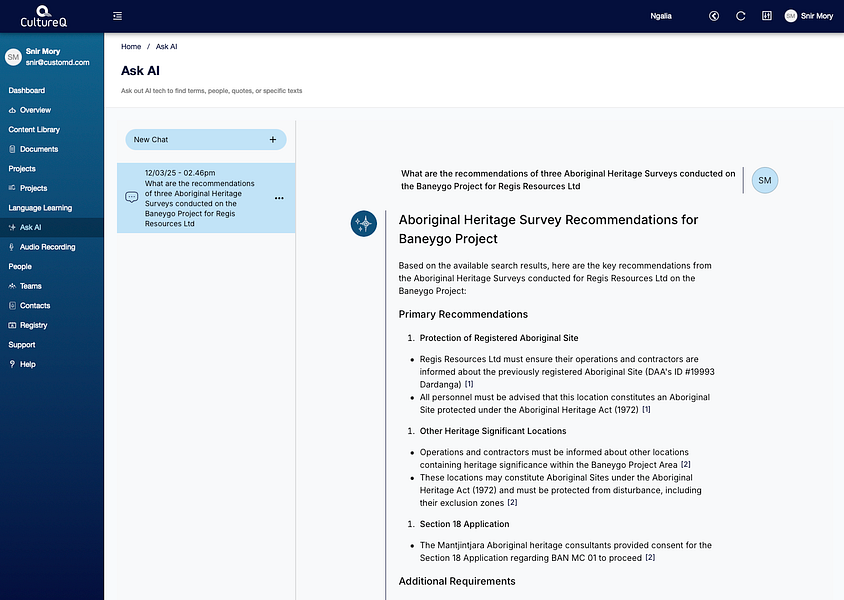Click the SM avatar beside the question

(764, 180)
